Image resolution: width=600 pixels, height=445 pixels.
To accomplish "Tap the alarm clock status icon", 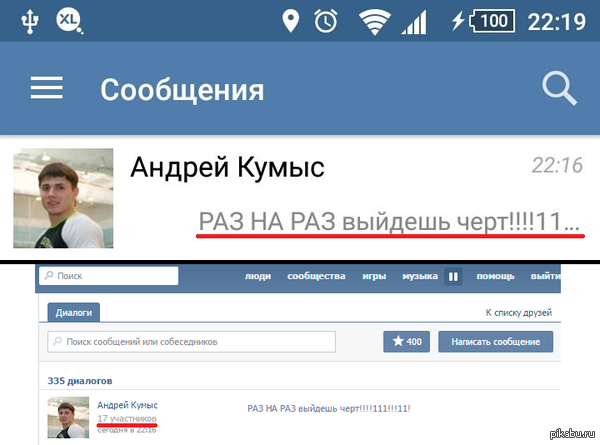I will coord(326,21).
